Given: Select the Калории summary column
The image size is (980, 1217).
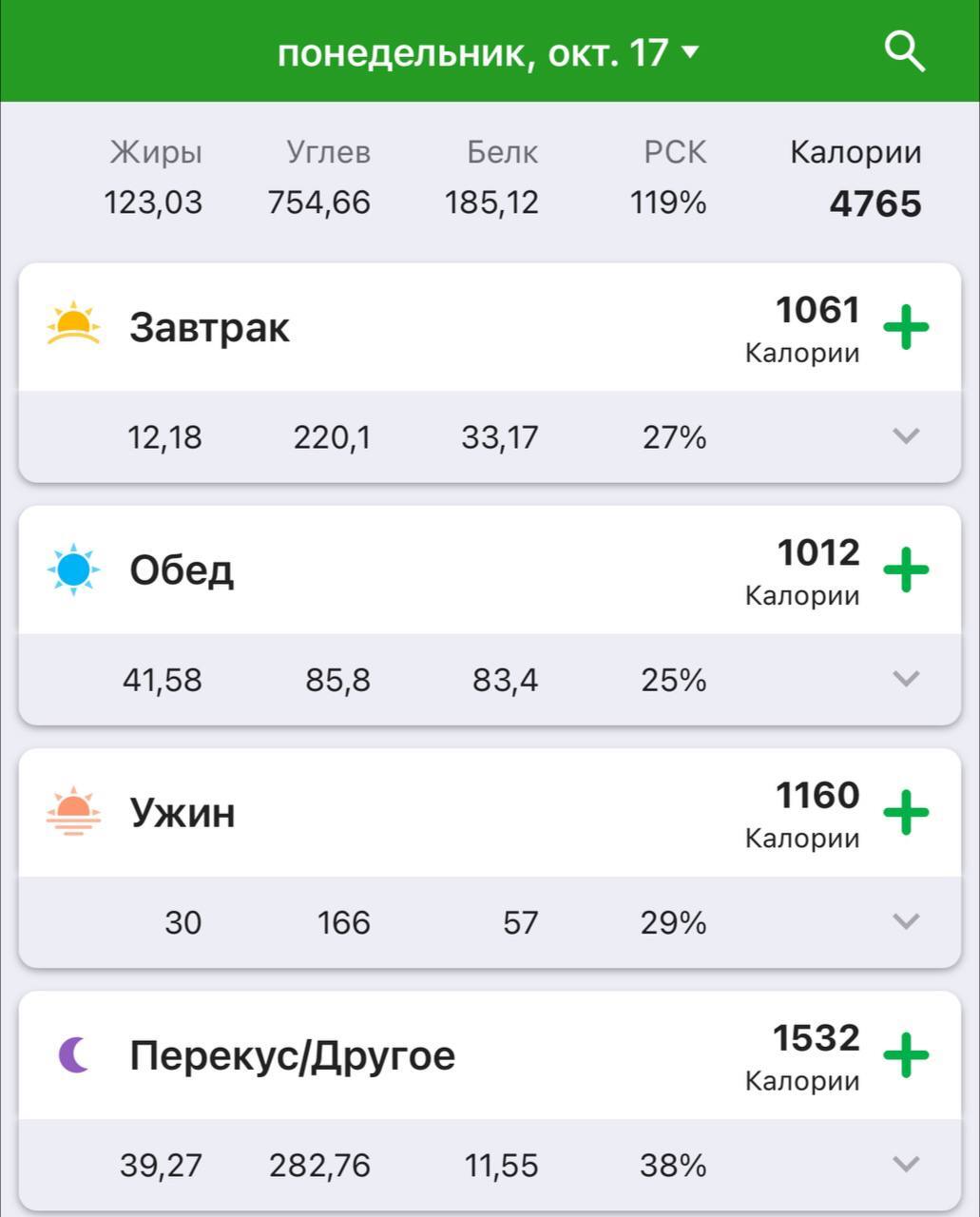Looking at the screenshot, I should pyautogui.click(x=855, y=179).
